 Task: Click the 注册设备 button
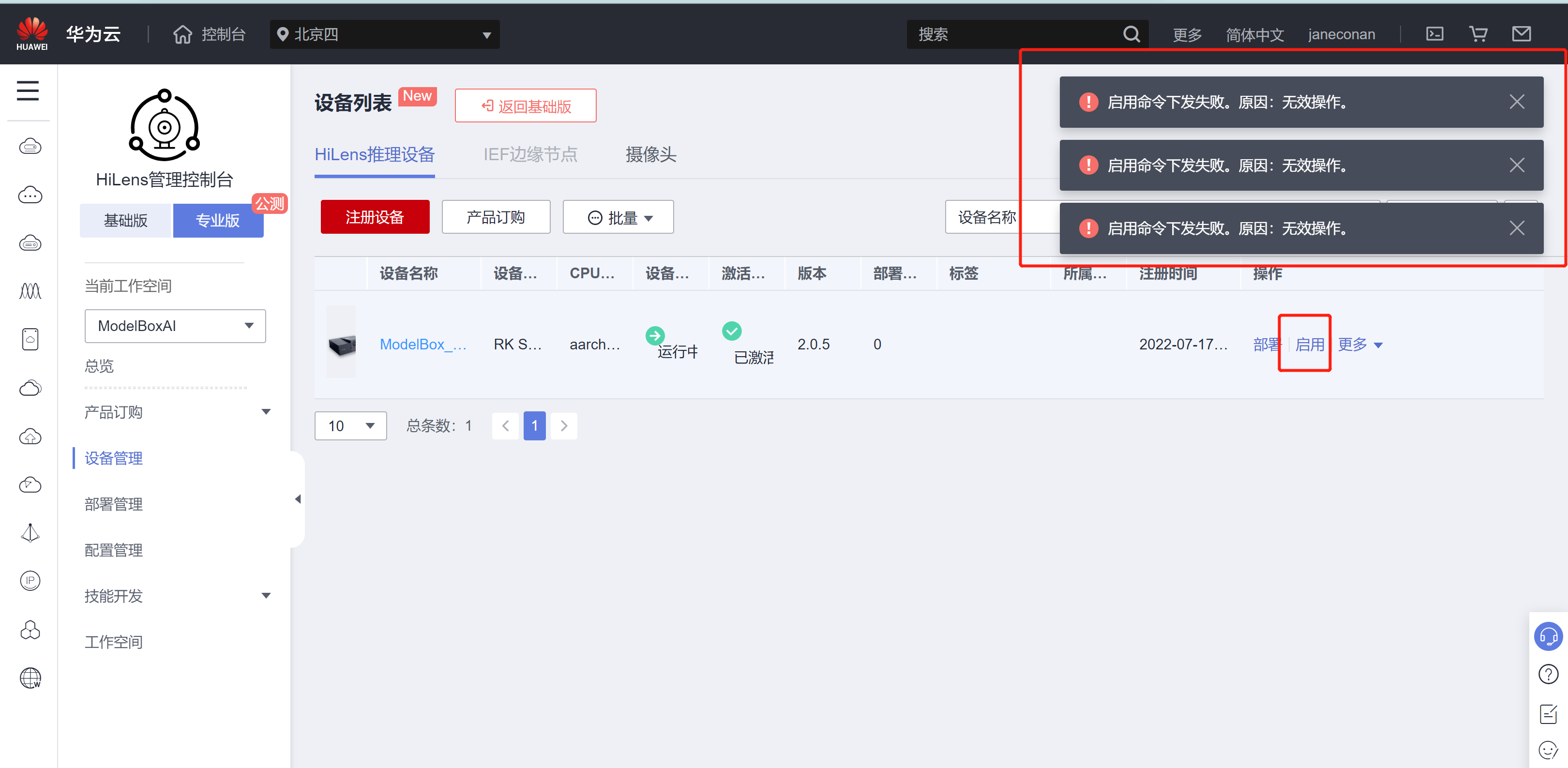coord(375,217)
